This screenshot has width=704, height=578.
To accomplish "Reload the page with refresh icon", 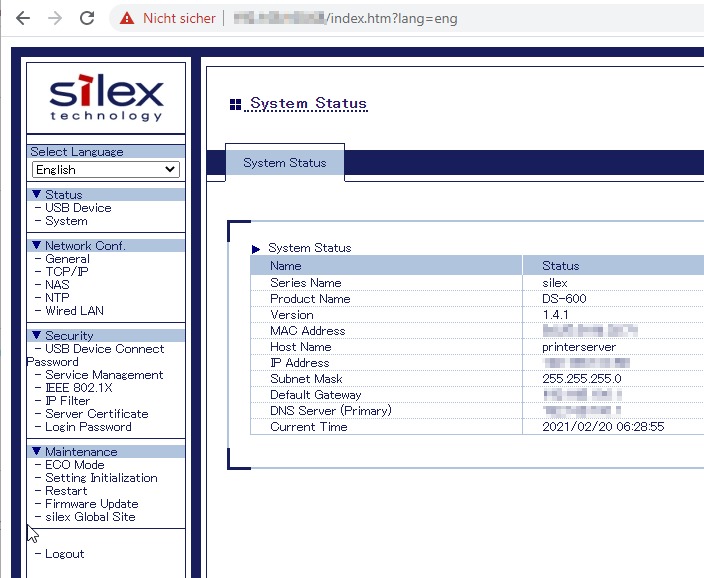I will [x=87, y=18].
